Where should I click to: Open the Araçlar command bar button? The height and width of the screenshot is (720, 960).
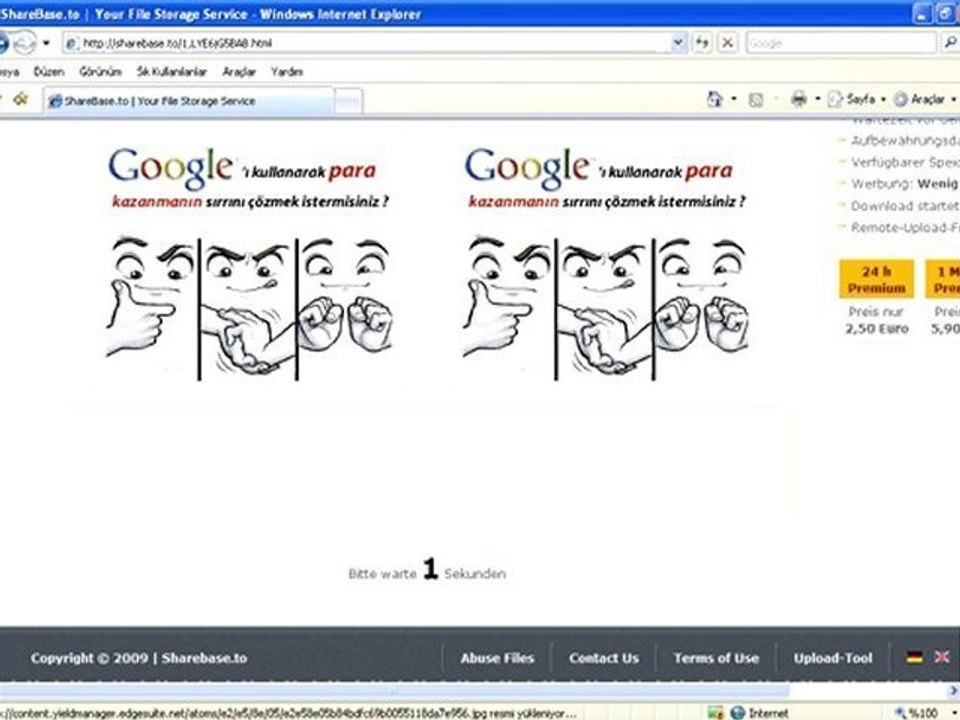click(924, 99)
